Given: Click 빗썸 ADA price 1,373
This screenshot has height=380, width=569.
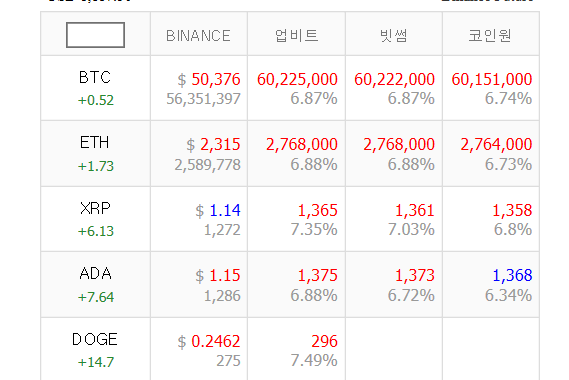Looking at the screenshot, I should (415, 276).
